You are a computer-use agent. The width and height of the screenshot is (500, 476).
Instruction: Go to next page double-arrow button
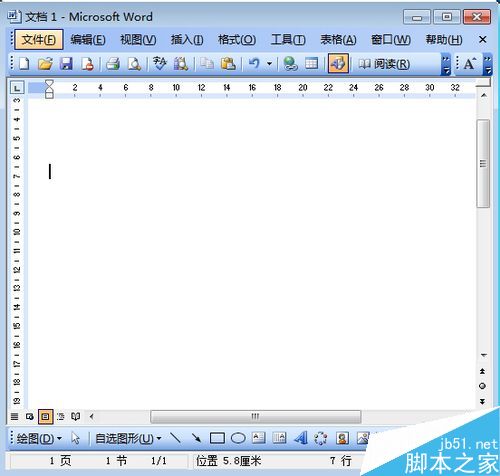coord(482,401)
